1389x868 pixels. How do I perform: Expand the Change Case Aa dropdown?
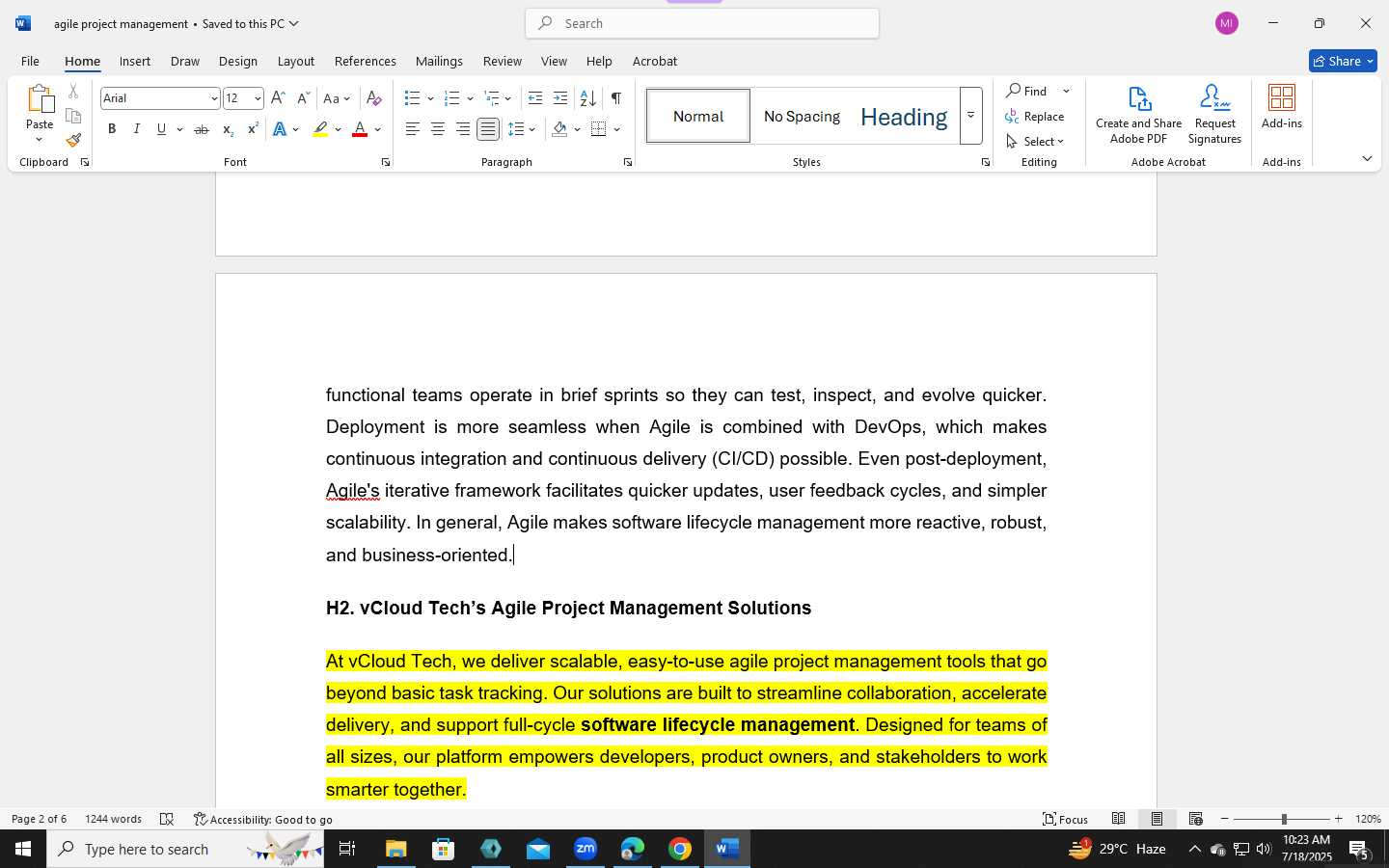pyautogui.click(x=337, y=98)
